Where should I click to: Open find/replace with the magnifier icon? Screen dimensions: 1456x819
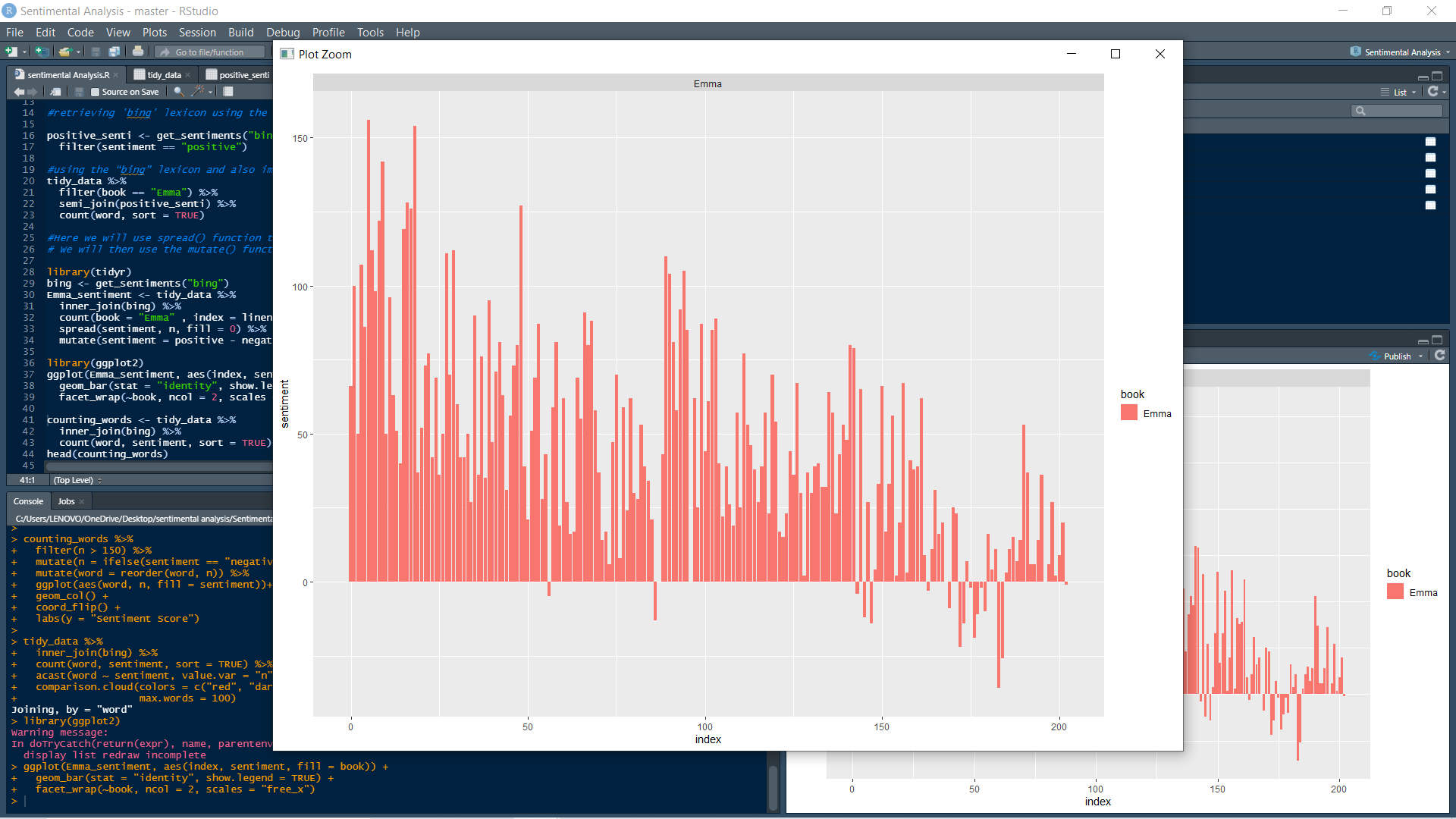tap(179, 91)
